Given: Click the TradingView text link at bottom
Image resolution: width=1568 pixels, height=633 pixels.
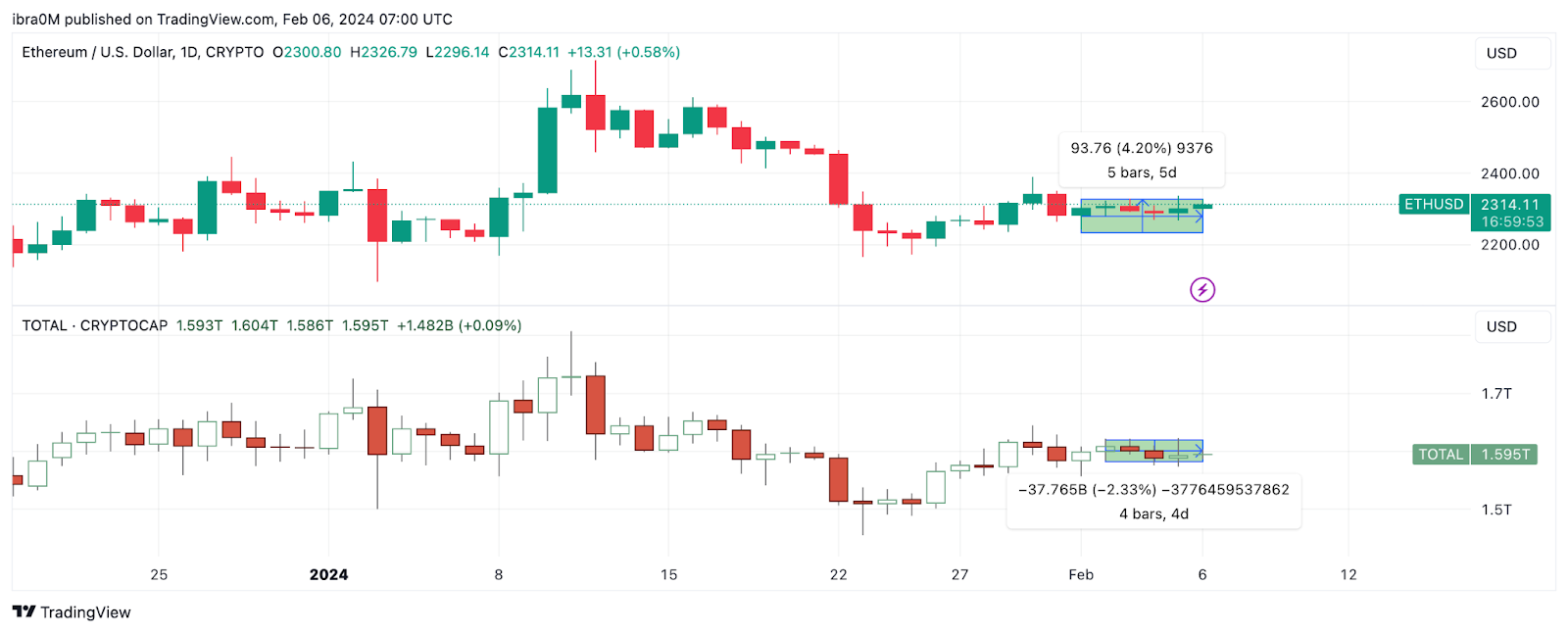Looking at the screenshot, I should 88,611.
